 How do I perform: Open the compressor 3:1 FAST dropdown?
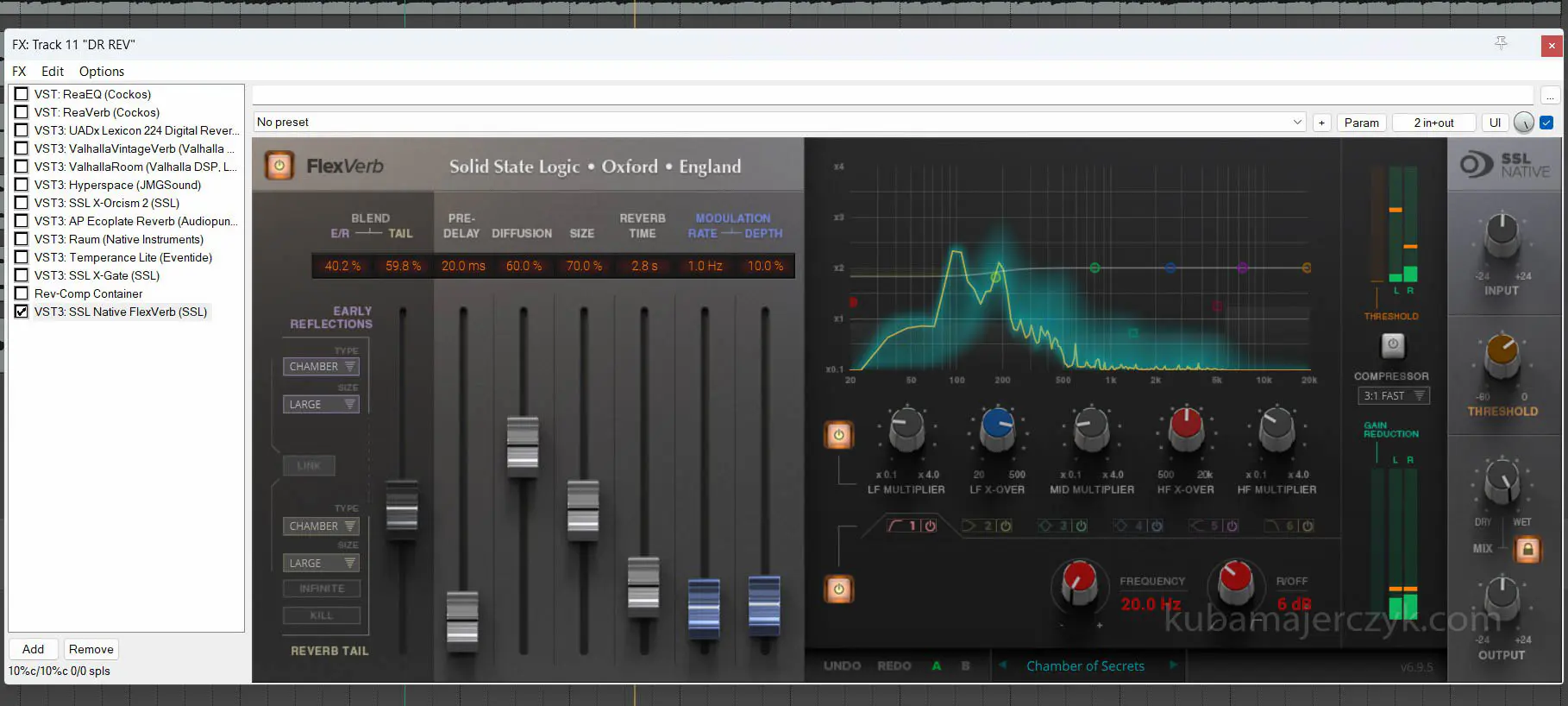[1393, 395]
